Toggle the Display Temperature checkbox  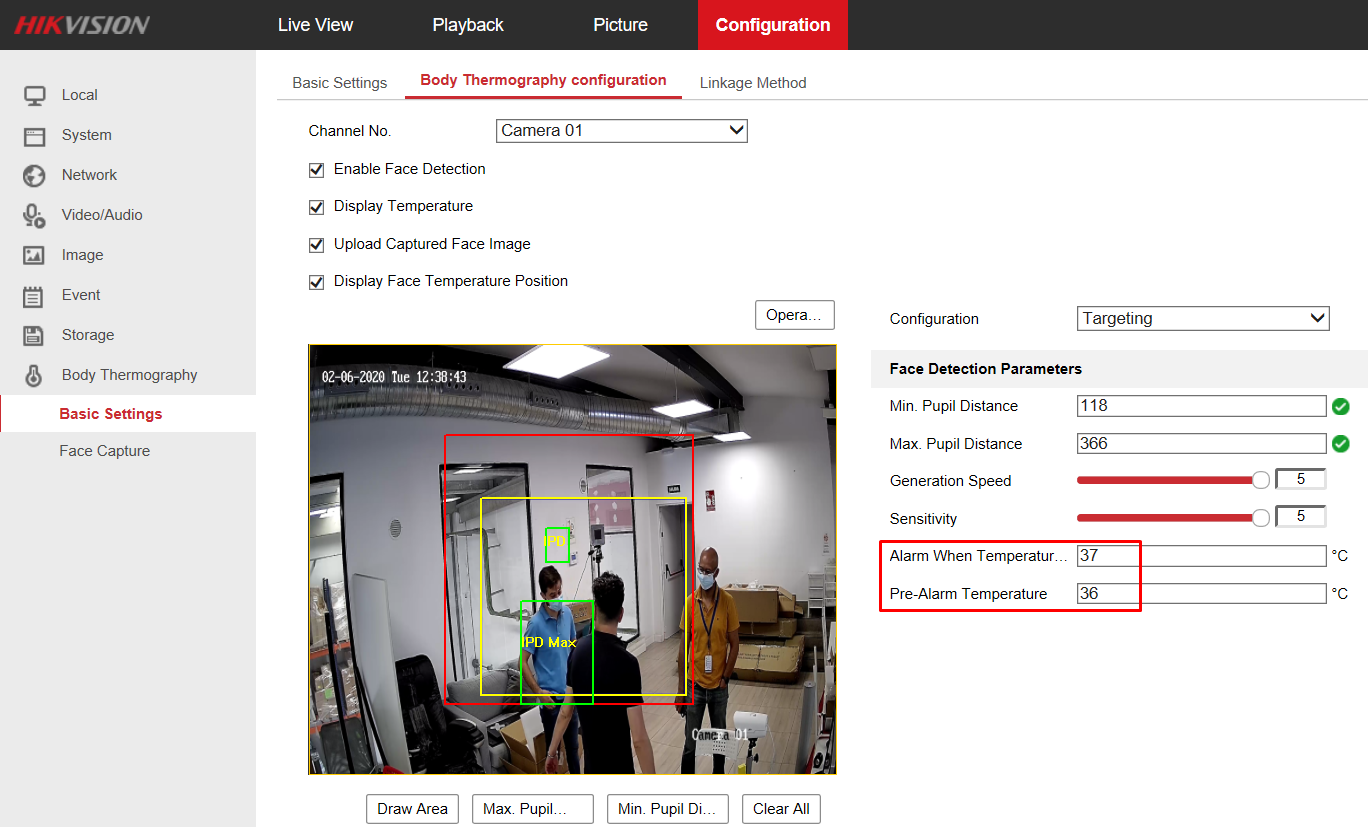pos(317,207)
